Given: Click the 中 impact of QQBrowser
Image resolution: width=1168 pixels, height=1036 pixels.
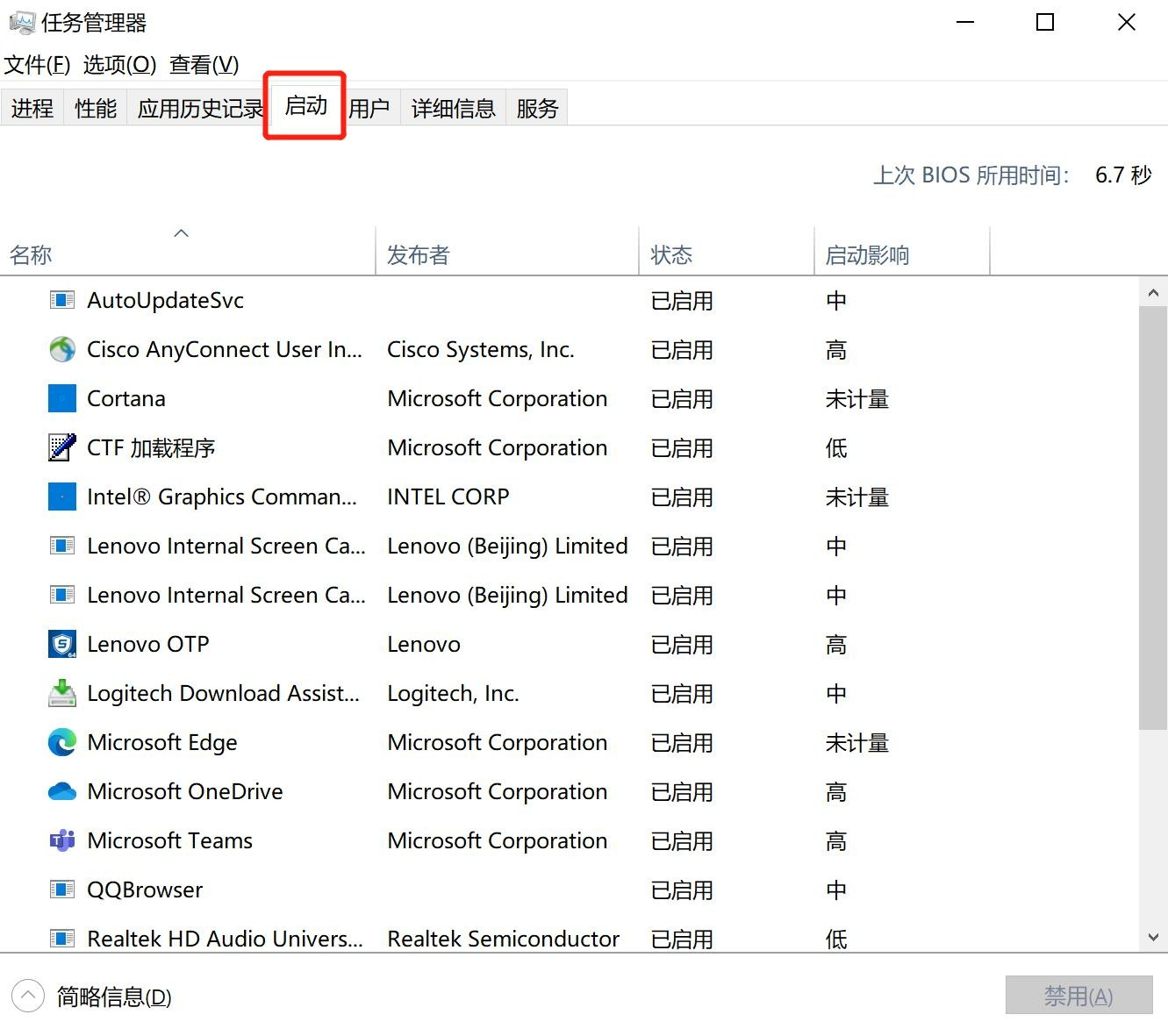Looking at the screenshot, I should (836, 890).
